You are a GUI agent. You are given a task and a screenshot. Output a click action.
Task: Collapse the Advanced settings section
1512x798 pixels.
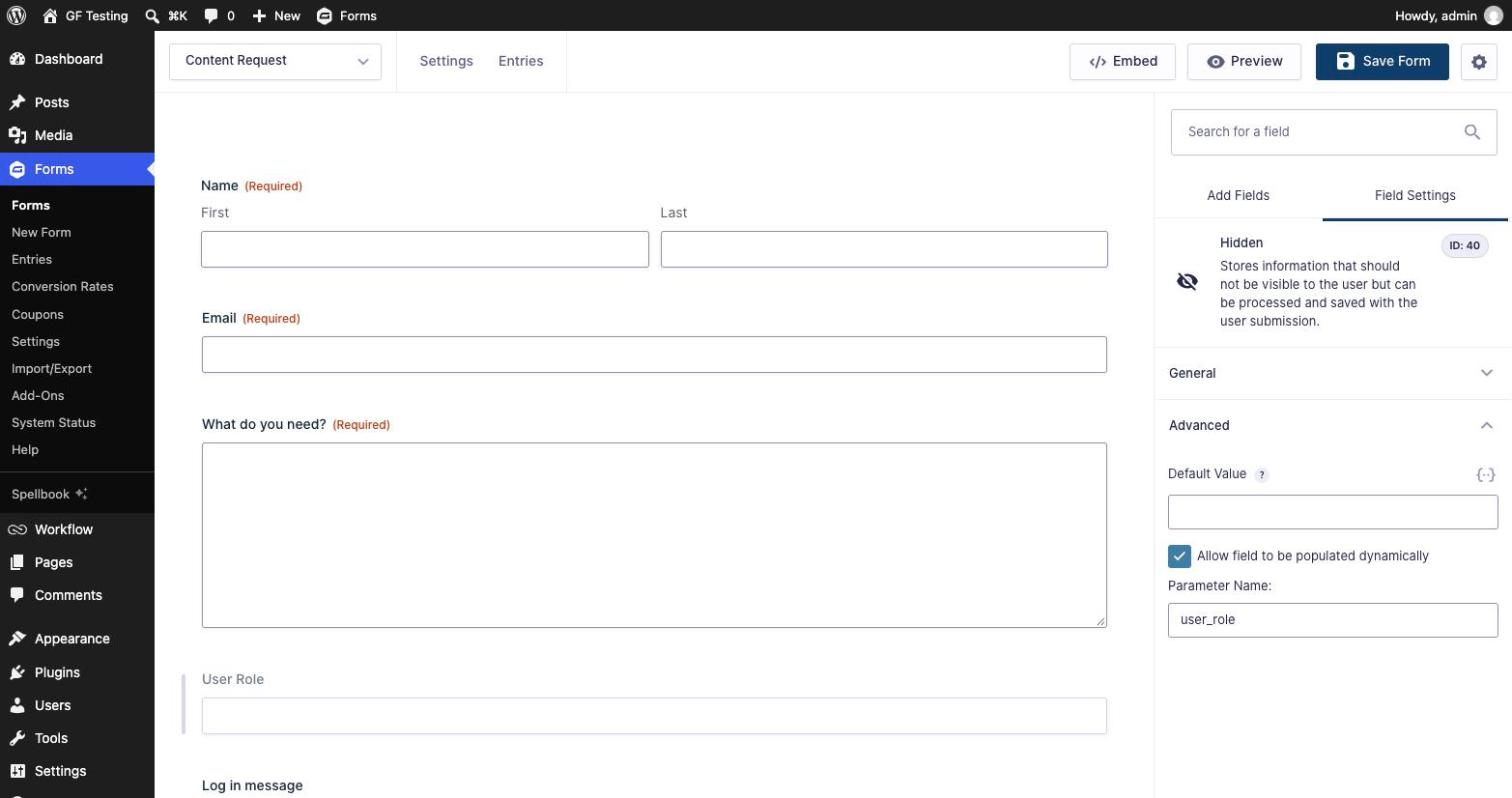[1332, 425]
